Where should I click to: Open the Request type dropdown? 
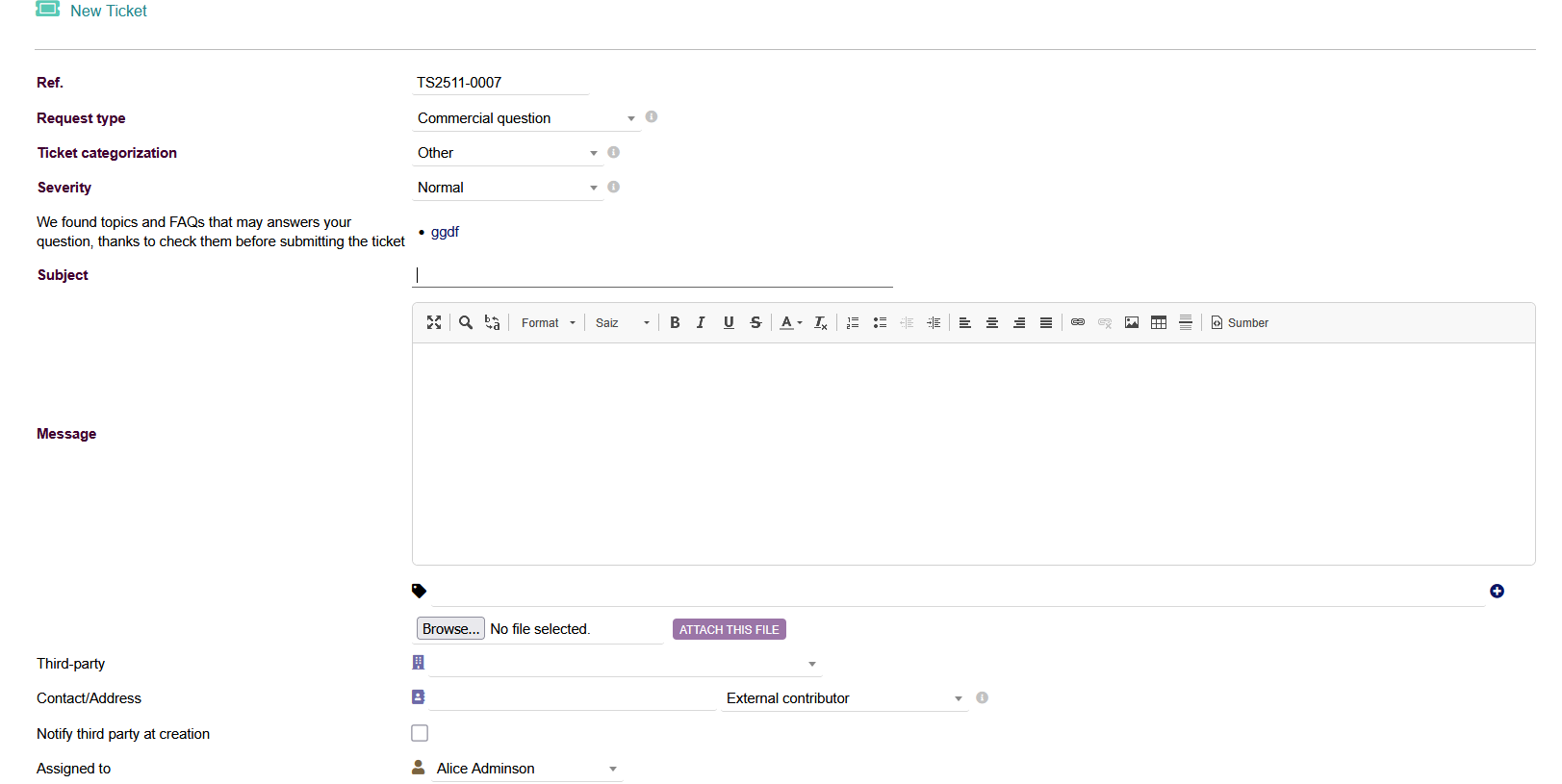tap(525, 118)
